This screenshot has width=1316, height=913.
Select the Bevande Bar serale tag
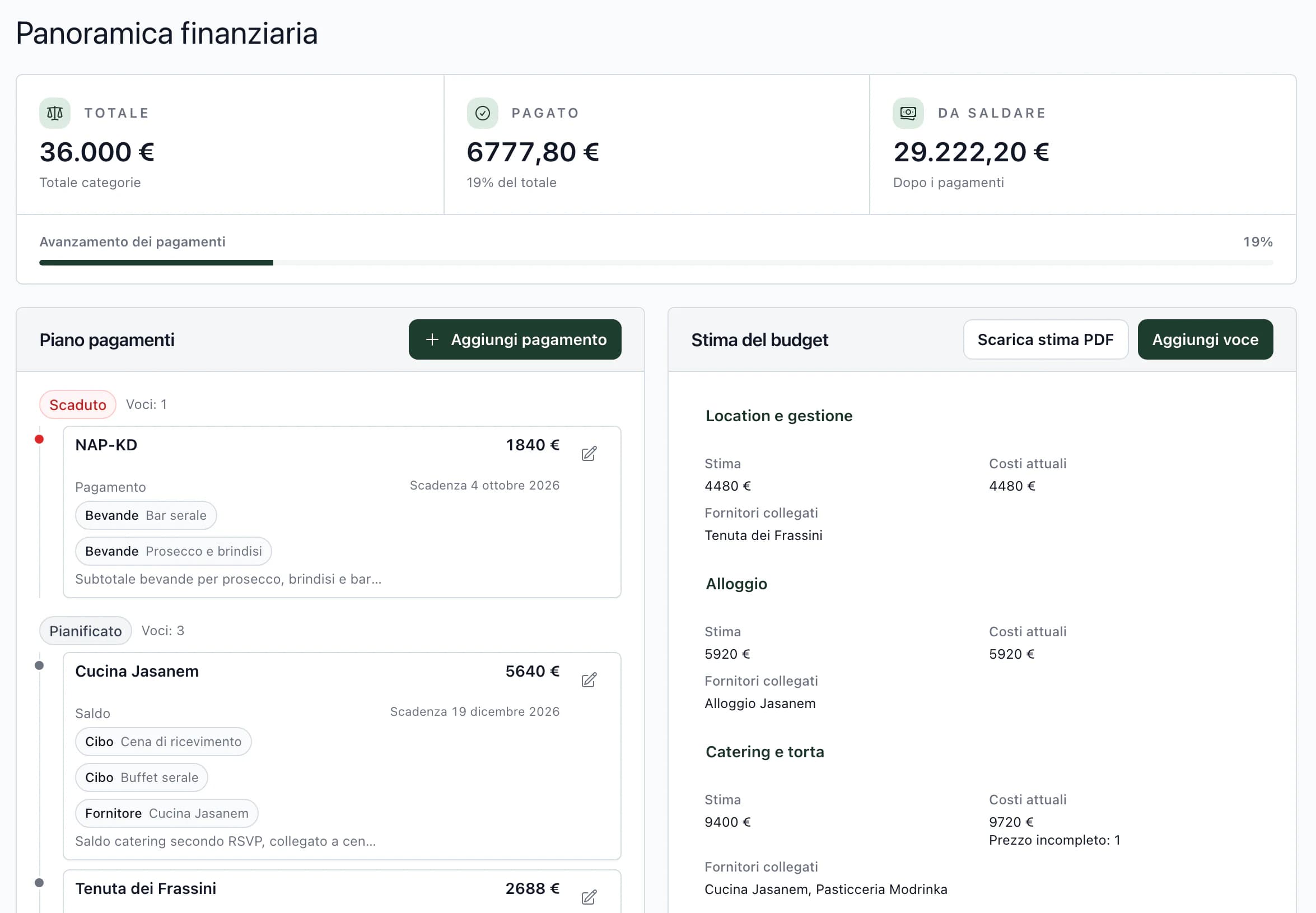146,515
